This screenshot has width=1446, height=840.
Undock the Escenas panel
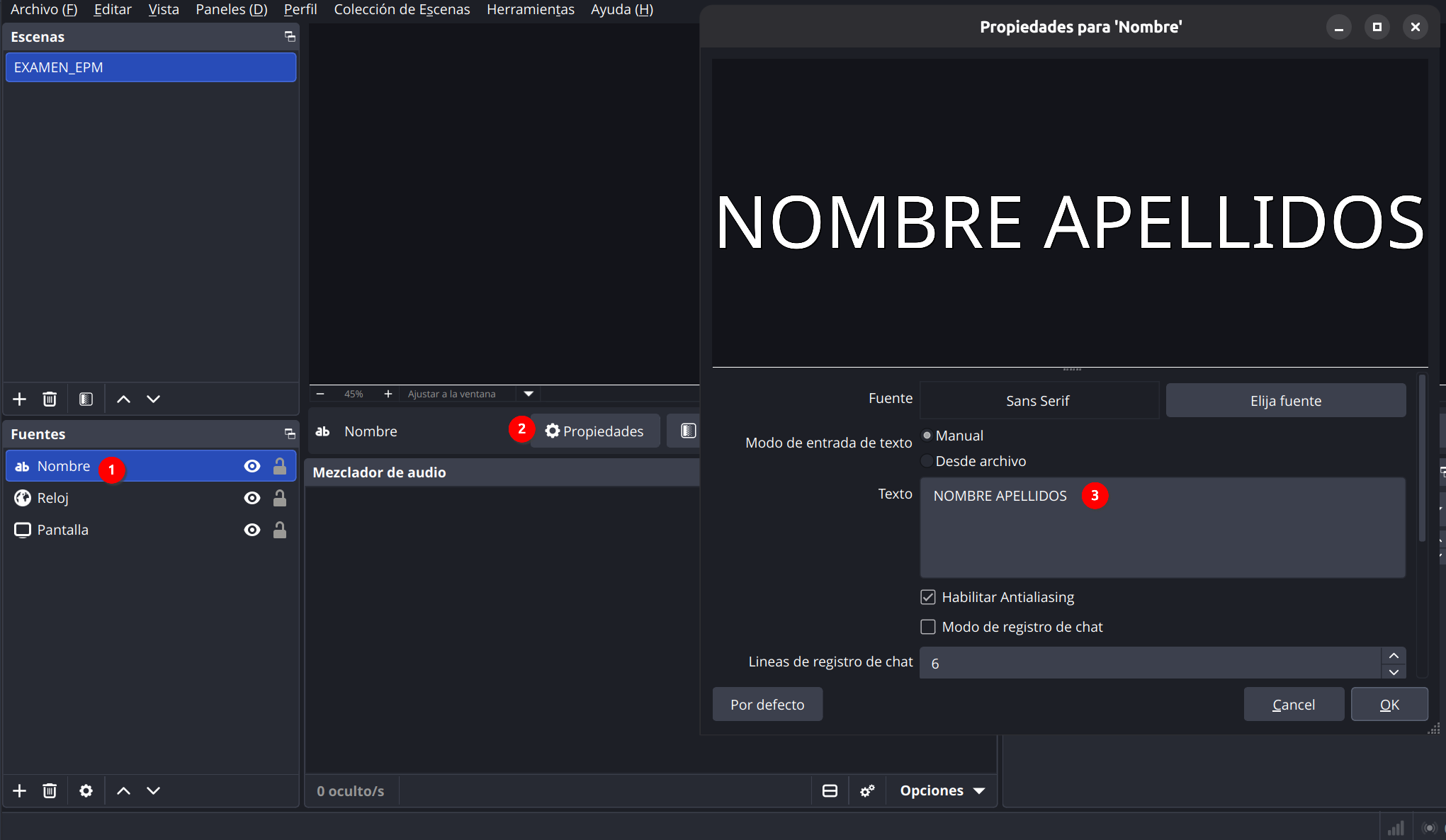click(x=290, y=36)
